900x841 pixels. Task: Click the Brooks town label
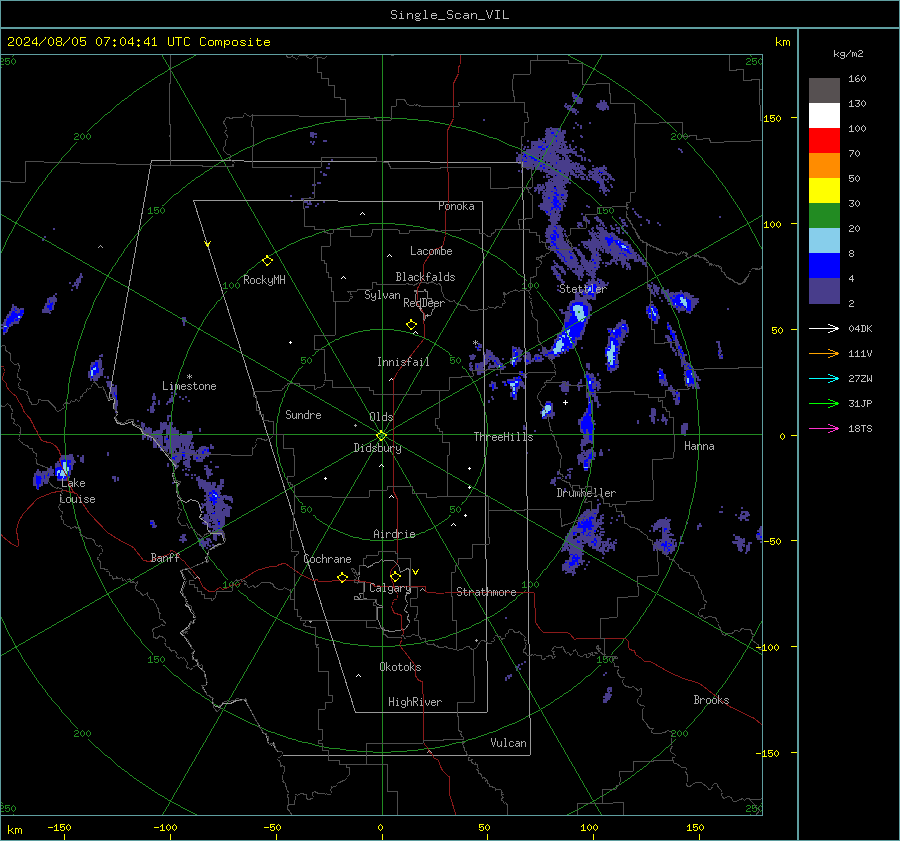(x=711, y=700)
